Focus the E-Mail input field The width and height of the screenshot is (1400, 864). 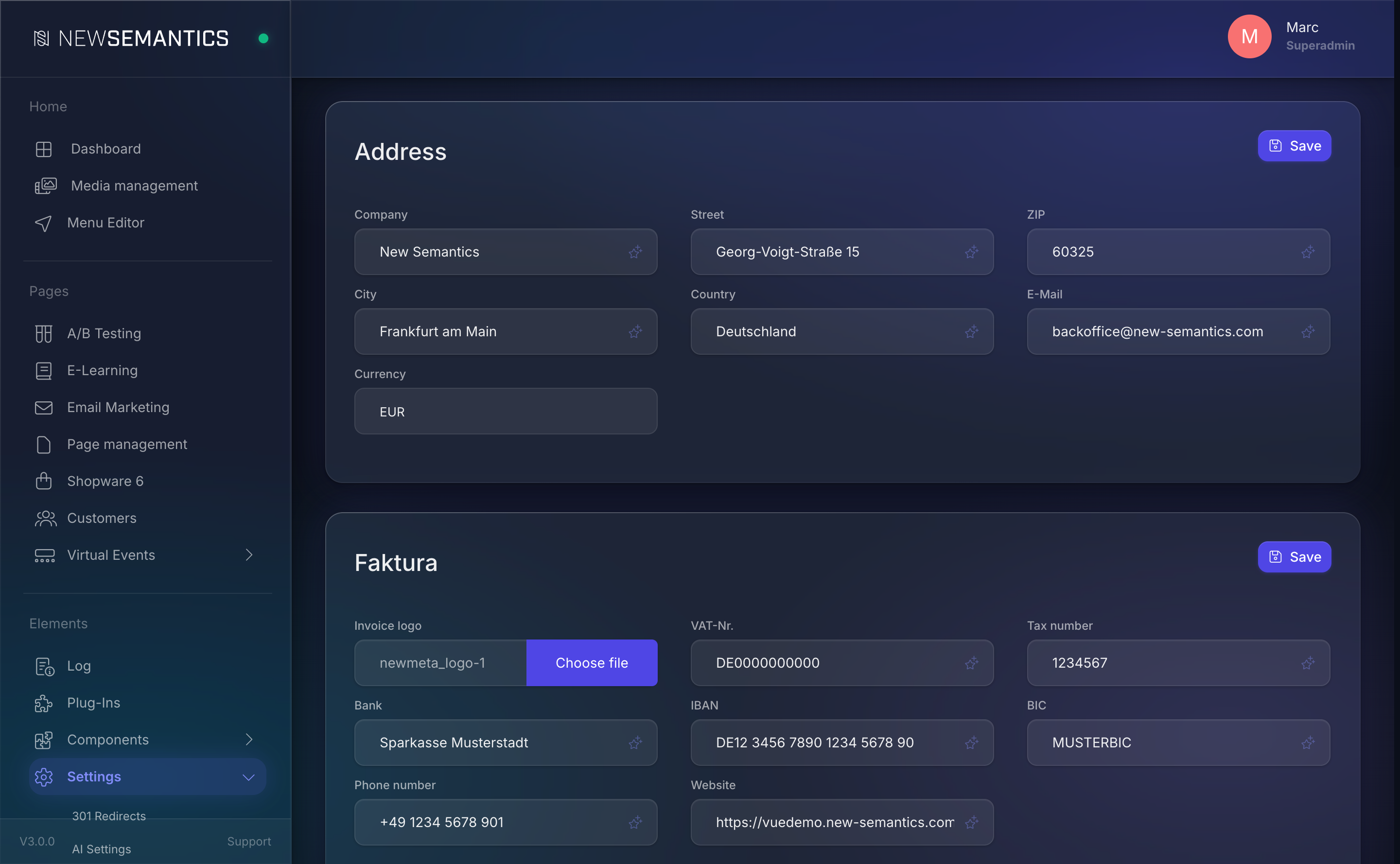click(x=1178, y=331)
